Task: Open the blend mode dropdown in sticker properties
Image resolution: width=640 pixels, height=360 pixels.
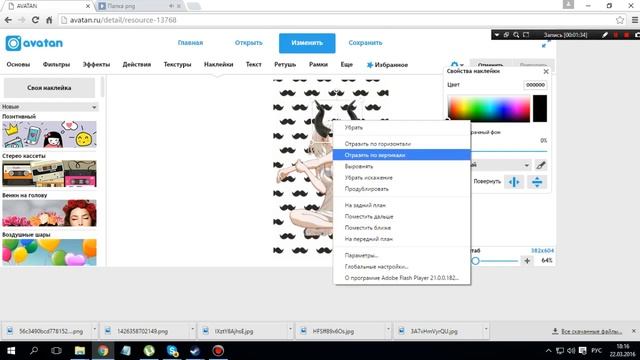Action: (x=500, y=165)
